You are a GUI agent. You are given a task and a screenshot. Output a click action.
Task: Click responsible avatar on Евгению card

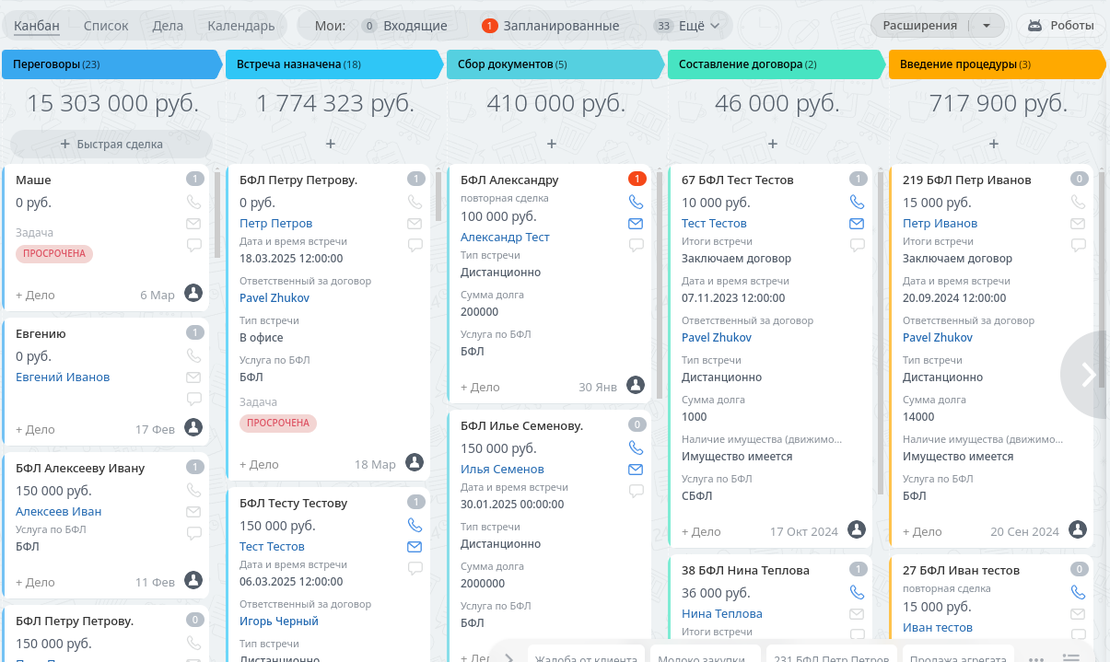click(194, 428)
